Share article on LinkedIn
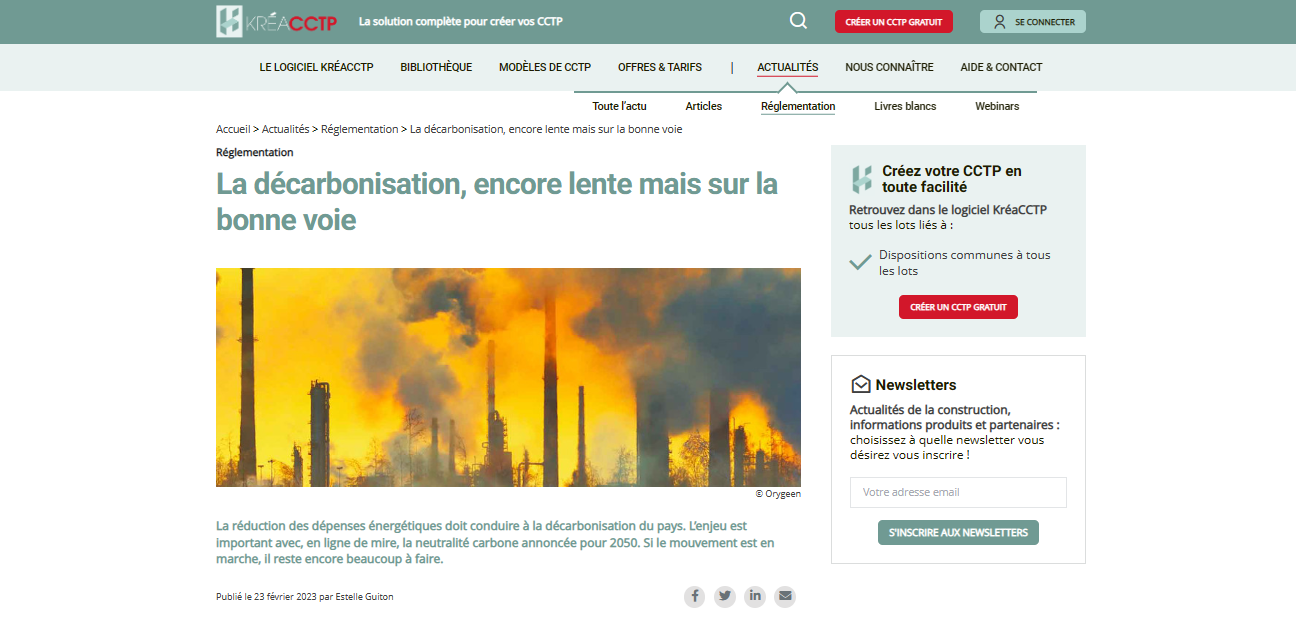Screen dimensions: 1296x620 [755, 597]
